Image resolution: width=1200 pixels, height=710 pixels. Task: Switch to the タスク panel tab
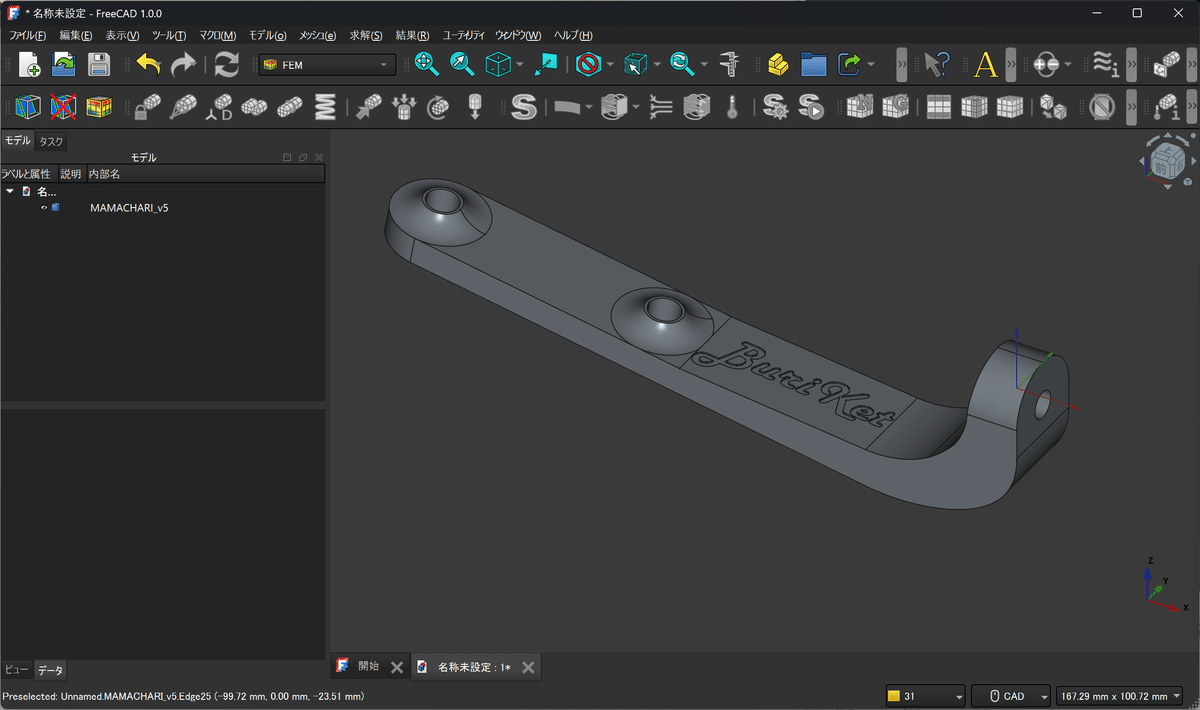51,141
